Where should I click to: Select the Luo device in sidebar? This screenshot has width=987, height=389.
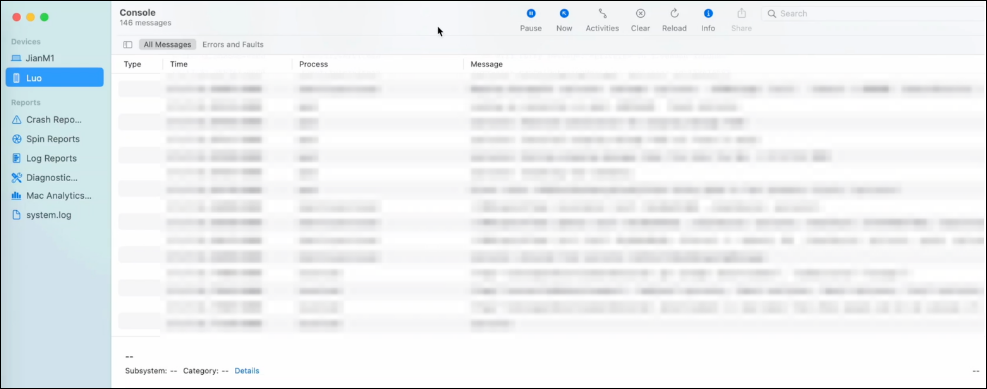point(55,77)
